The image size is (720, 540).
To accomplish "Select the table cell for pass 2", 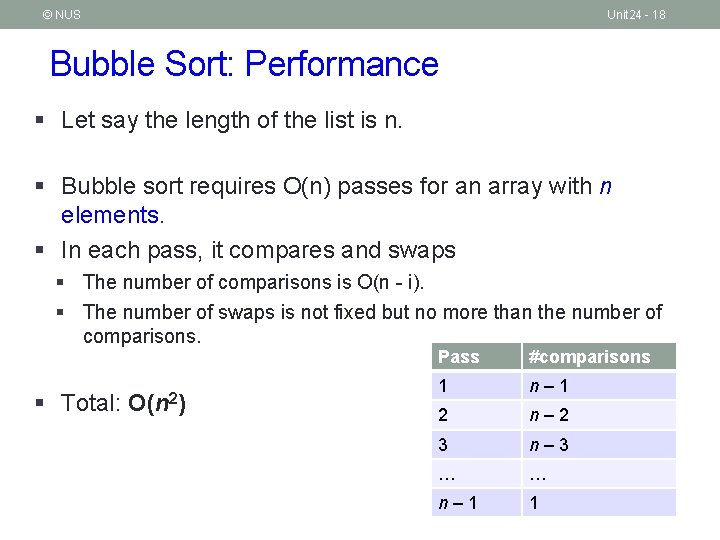I will [476, 415].
